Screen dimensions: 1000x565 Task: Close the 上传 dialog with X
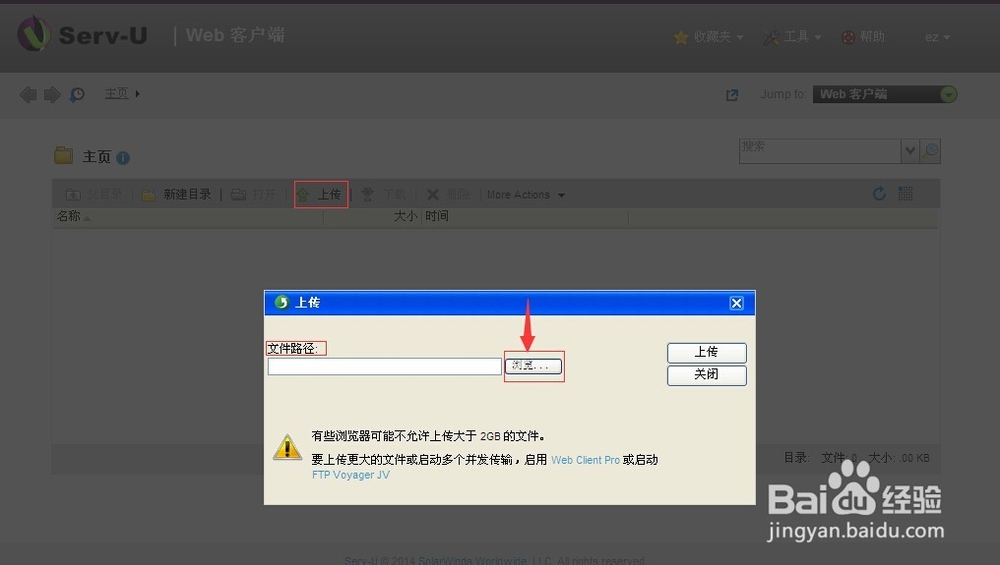[x=736, y=303]
